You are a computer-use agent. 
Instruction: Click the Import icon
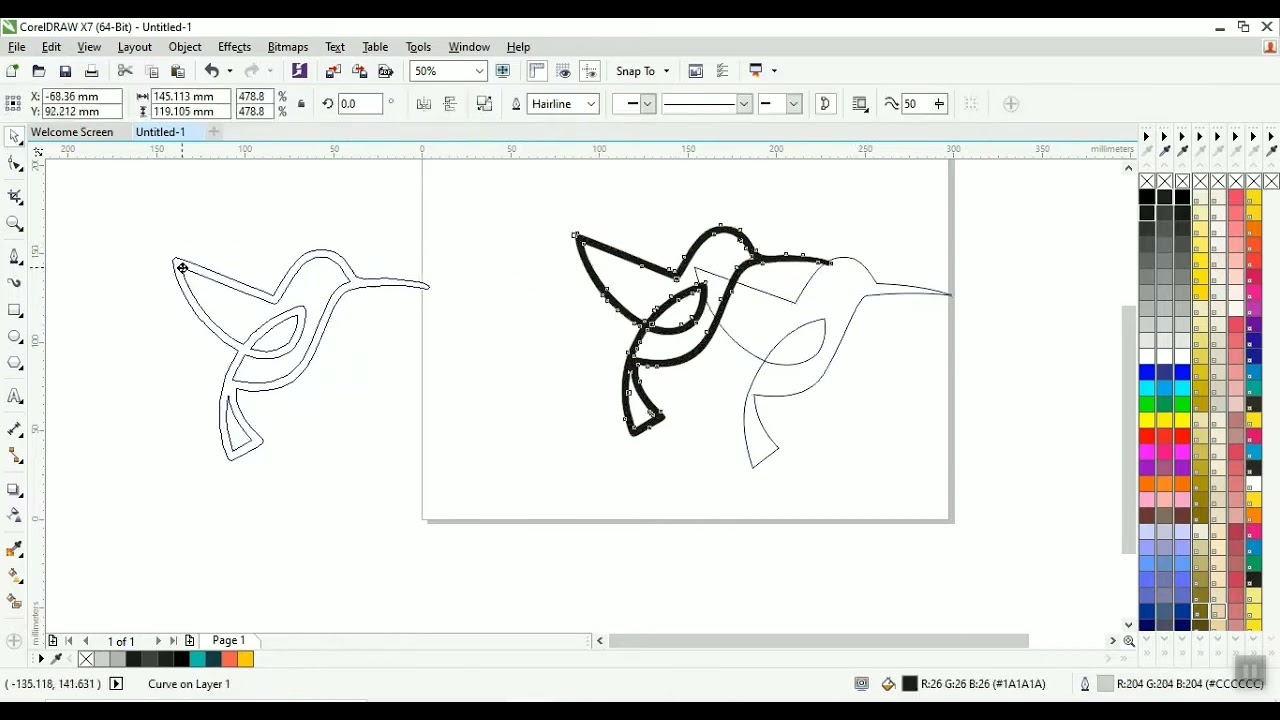(x=333, y=71)
